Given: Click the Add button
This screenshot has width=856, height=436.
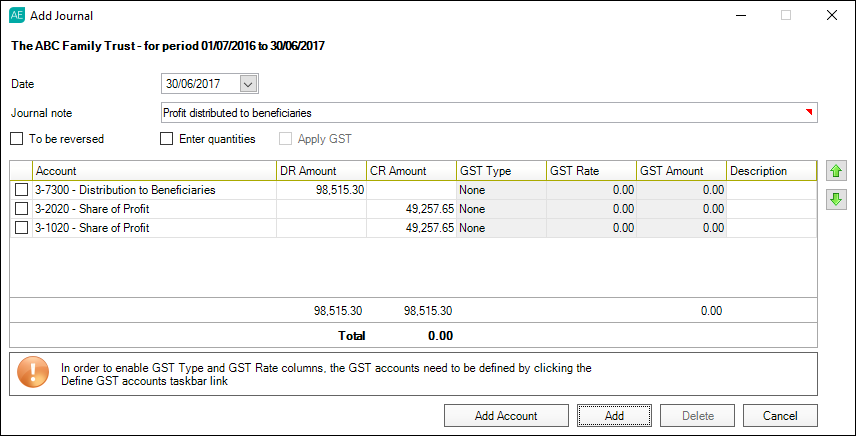Looking at the screenshot, I should click(614, 415).
